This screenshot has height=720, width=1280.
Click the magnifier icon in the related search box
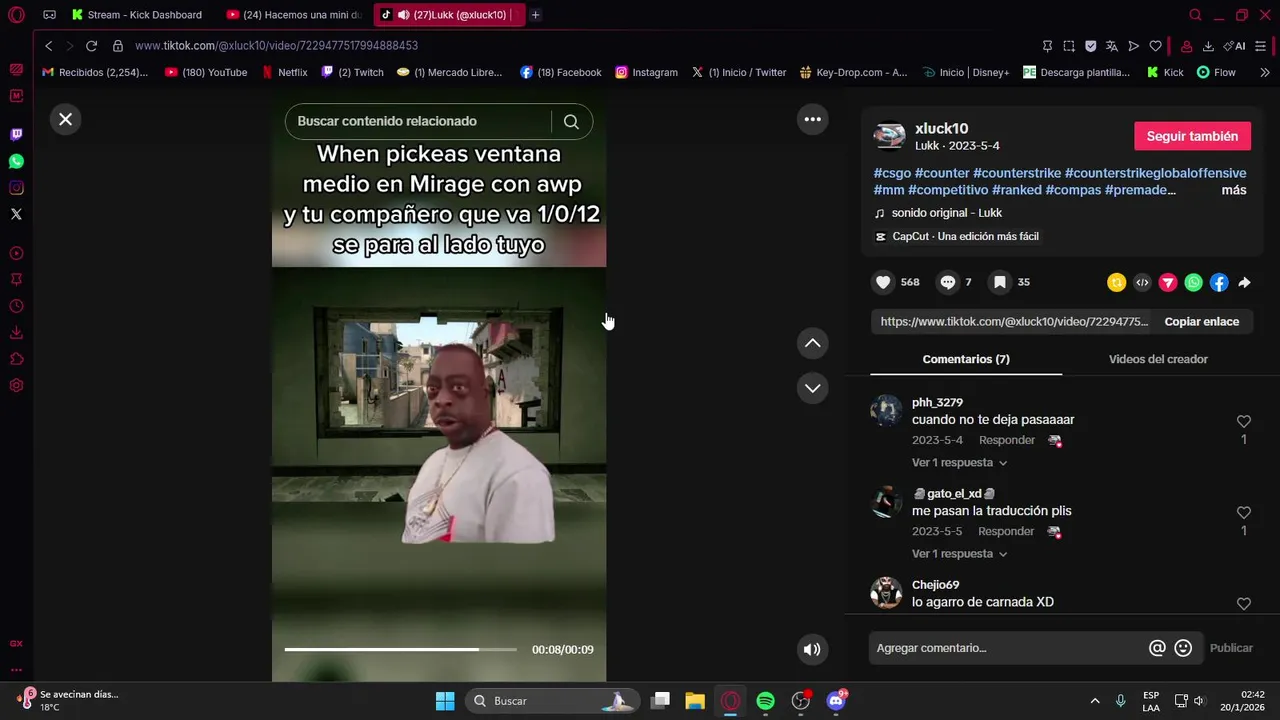coord(571,121)
